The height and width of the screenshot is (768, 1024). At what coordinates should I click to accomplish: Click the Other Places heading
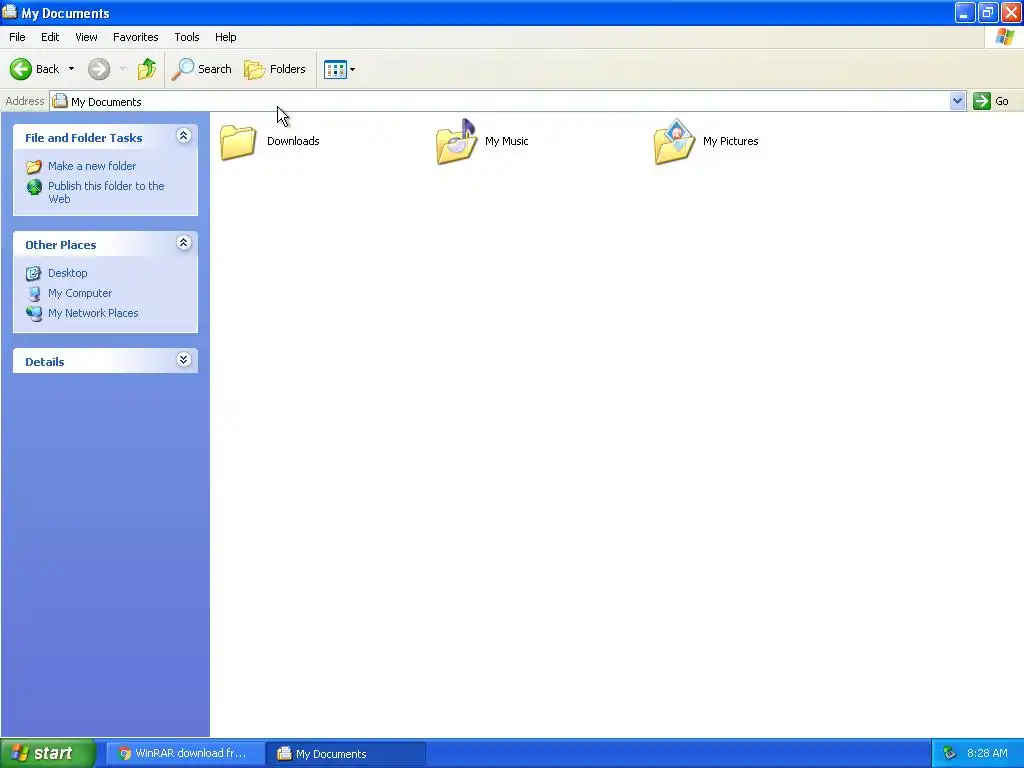[61, 245]
